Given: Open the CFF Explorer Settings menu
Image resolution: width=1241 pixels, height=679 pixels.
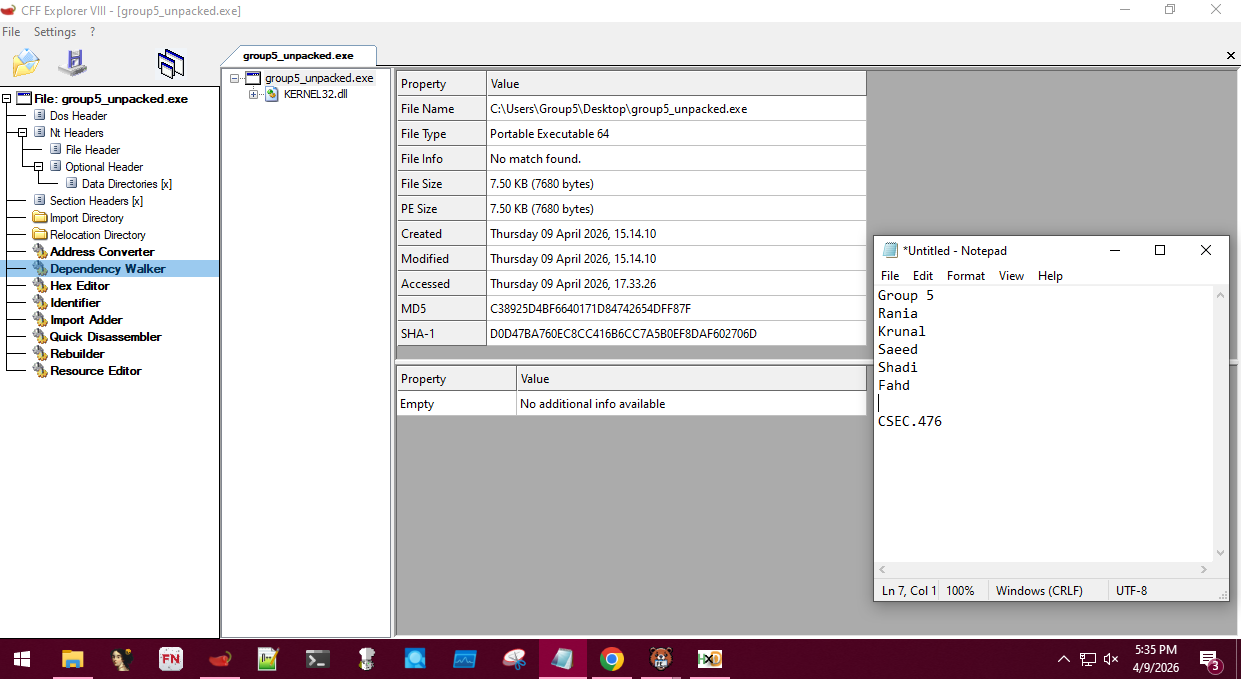Looking at the screenshot, I should click(x=55, y=32).
